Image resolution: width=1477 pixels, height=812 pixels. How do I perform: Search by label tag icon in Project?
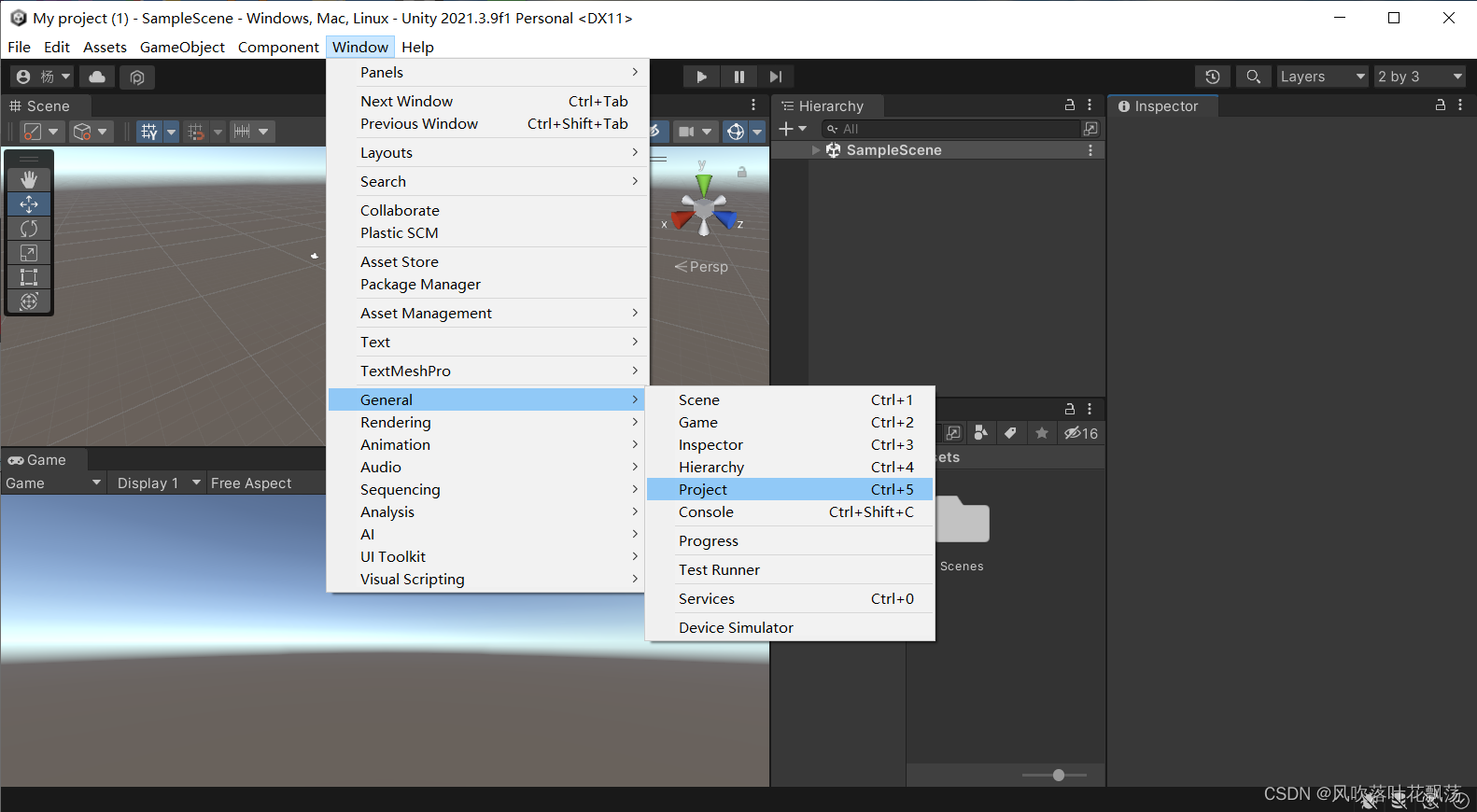(1010, 433)
